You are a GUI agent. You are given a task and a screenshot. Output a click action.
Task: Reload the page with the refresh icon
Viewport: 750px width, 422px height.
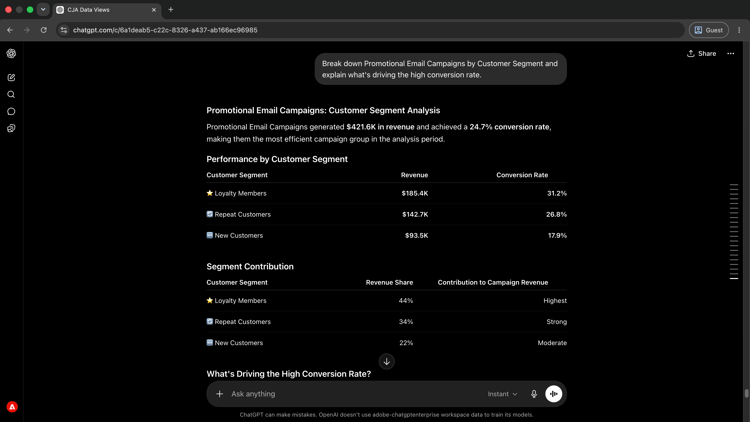click(x=44, y=30)
